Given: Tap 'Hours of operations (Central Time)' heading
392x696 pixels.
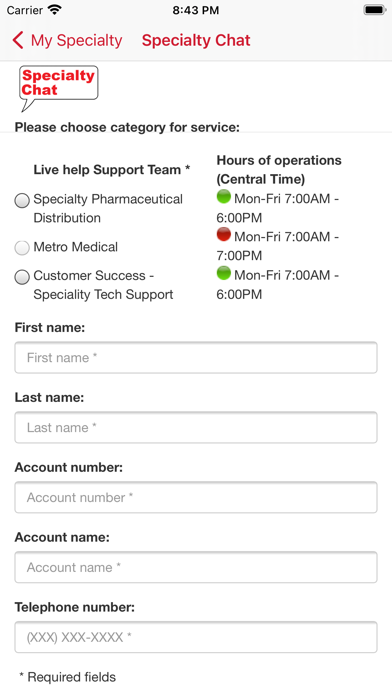Looking at the screenshot, I should point(279,170).
